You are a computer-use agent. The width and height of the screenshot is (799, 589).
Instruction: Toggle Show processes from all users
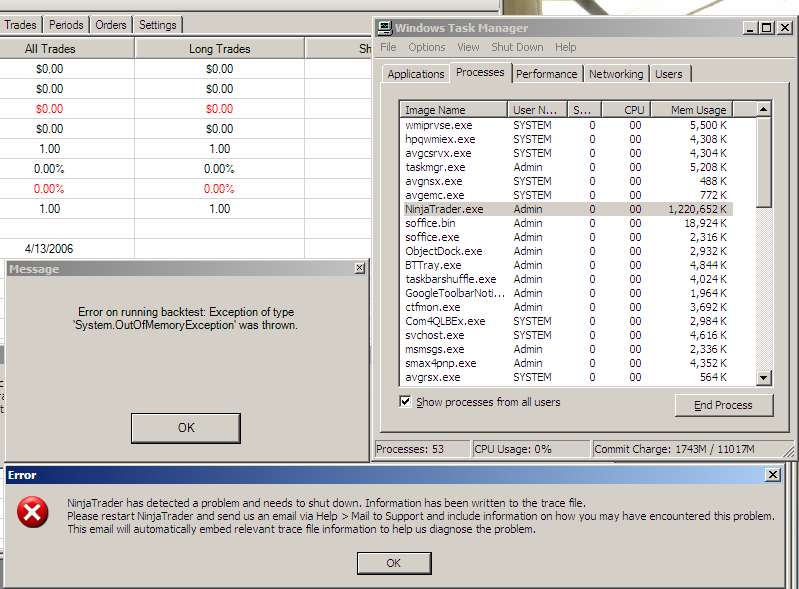pos(405,401)
